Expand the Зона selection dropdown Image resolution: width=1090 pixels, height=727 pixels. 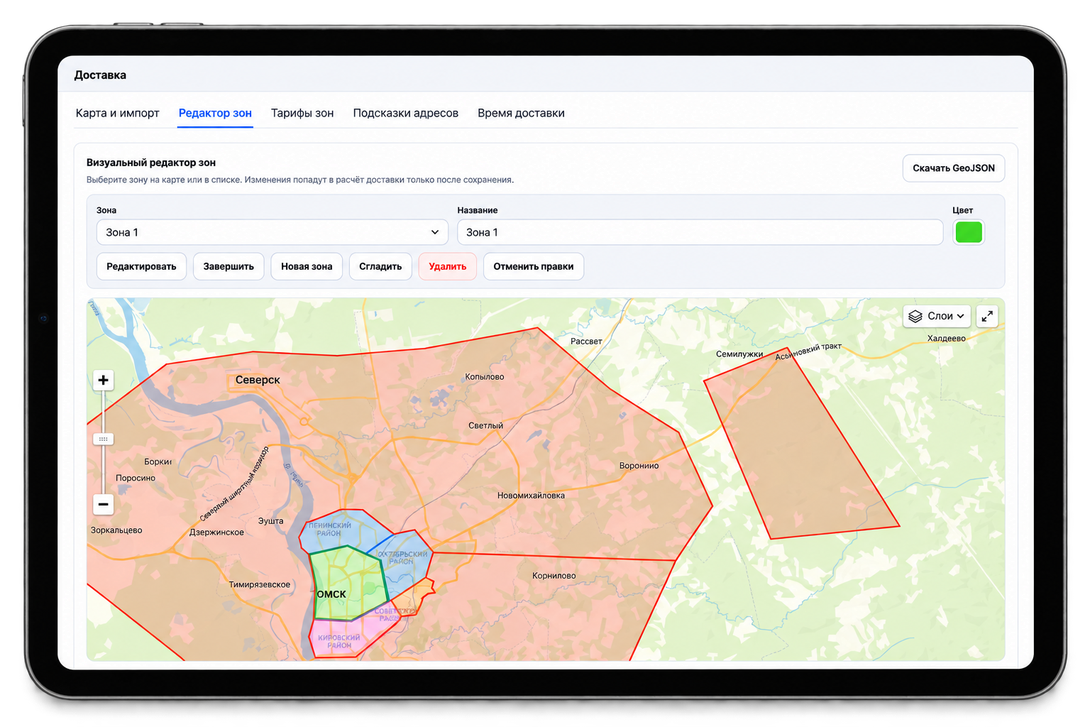pyautogui.click(x=272, y=232)
